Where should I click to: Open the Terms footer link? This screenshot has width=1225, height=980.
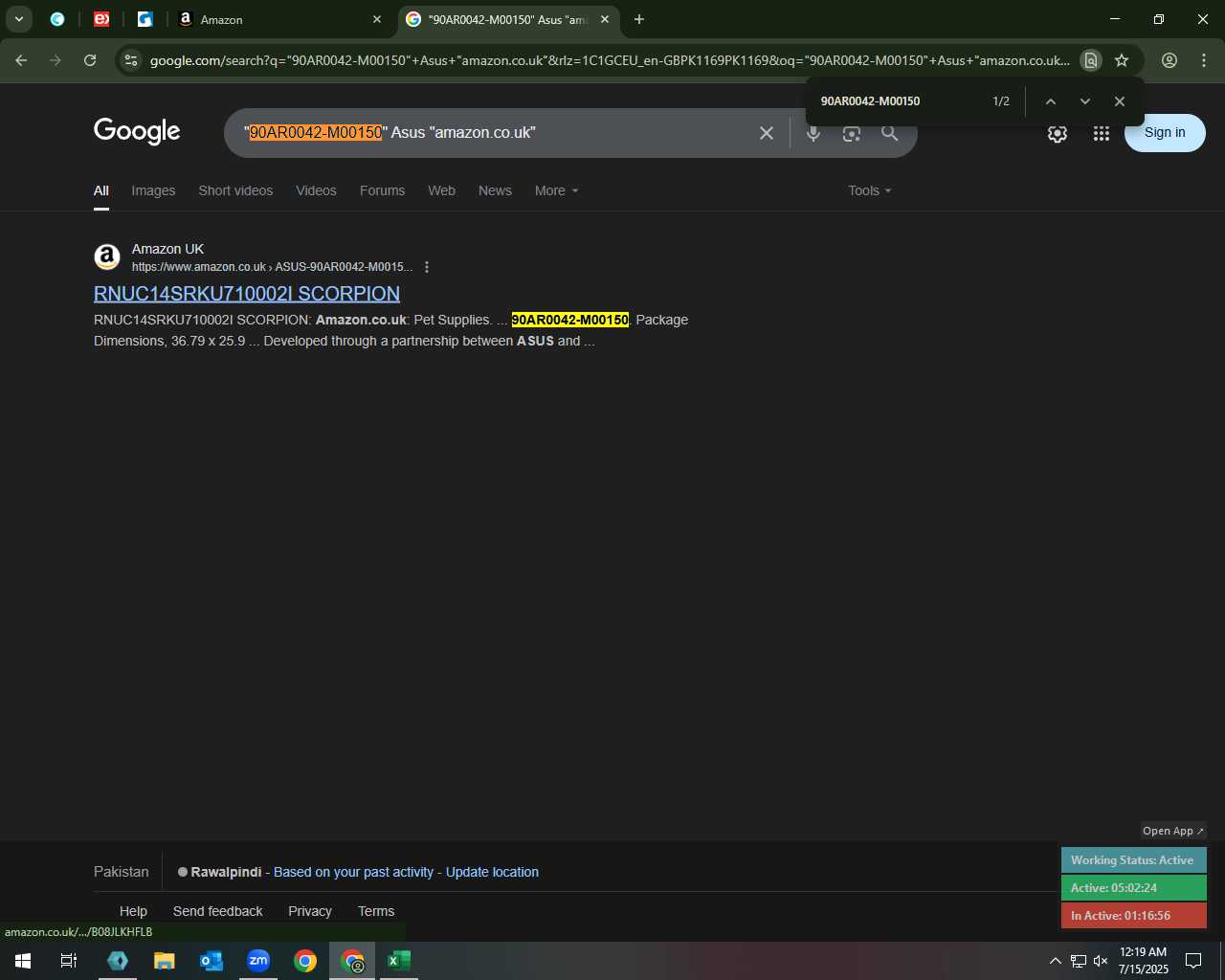[x=376, y=911]
